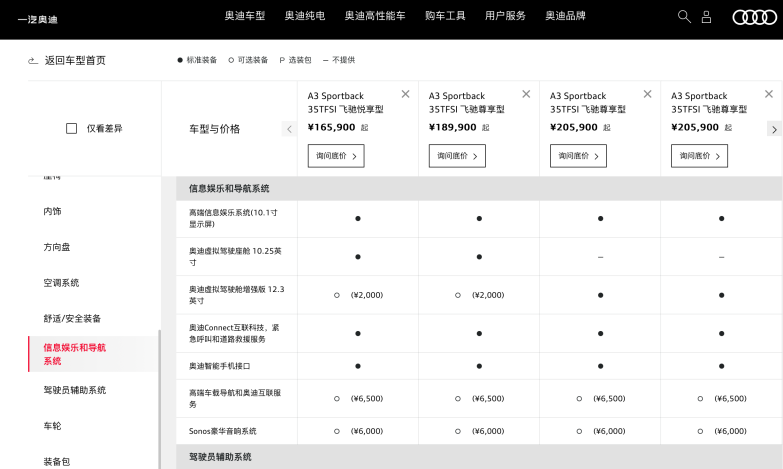Select Sonos ¥6,000 option in third column
Screen dimensions: 783x469
tap(579, 431)
